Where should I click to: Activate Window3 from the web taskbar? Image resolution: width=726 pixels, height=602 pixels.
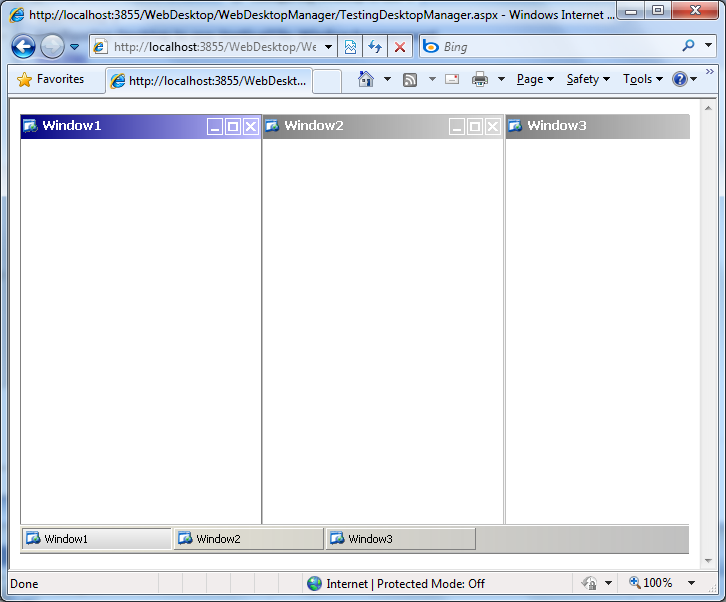click(x=400, y=539)
